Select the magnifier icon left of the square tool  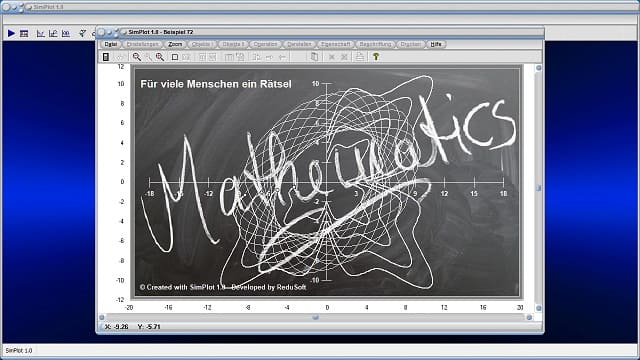click(x=160, y=57)
